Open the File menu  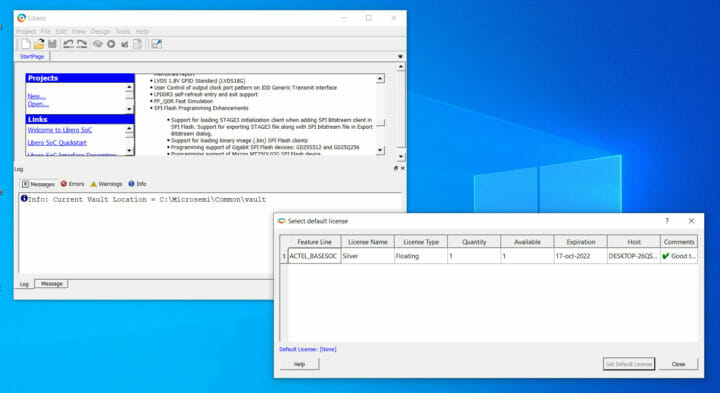click(45, 31)
